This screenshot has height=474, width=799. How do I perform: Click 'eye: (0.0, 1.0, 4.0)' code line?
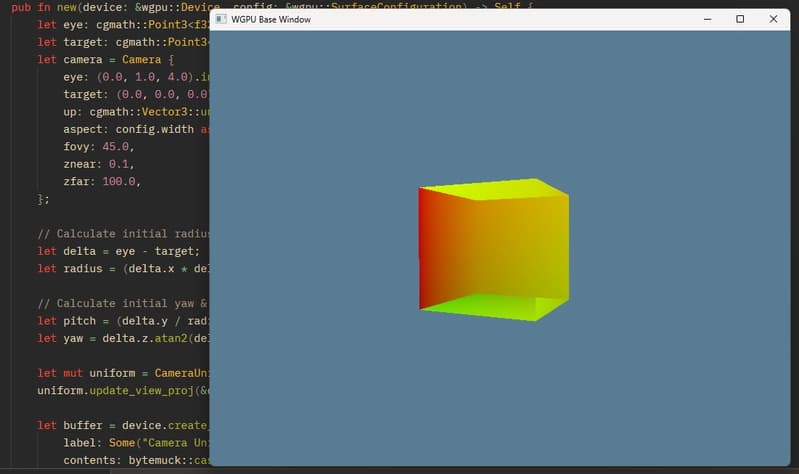tap(136, 77)
